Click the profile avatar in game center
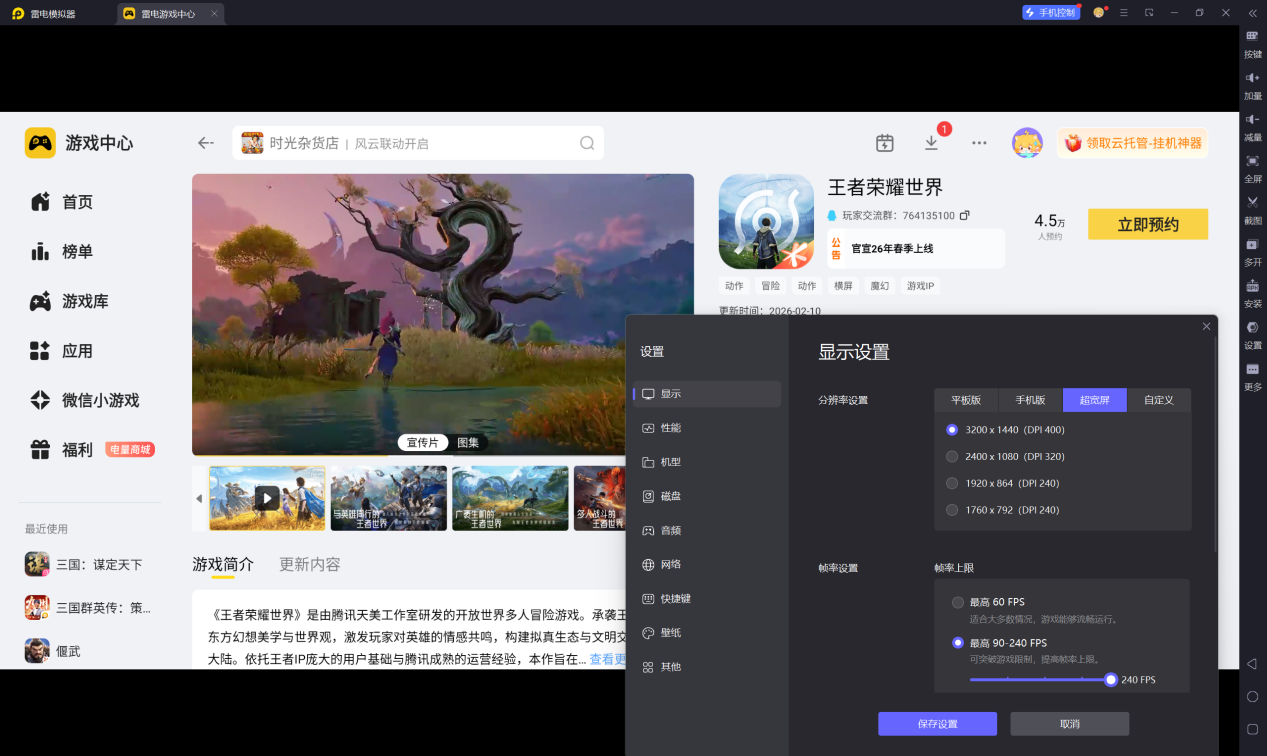Viewport: 1267px width, 756px height. [1027, 143]
